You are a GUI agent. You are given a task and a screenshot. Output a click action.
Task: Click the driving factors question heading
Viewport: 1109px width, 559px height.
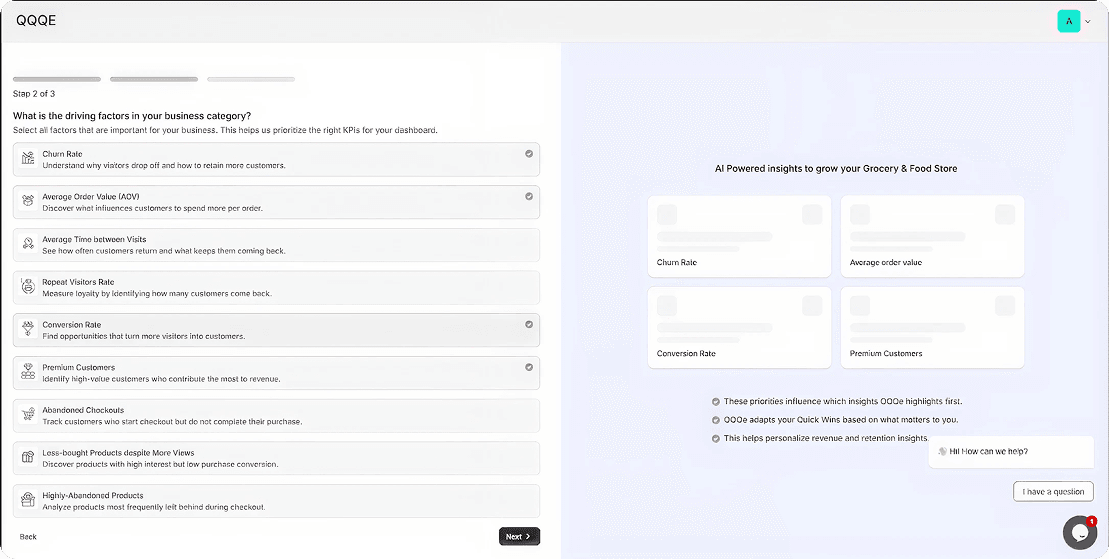132,115
